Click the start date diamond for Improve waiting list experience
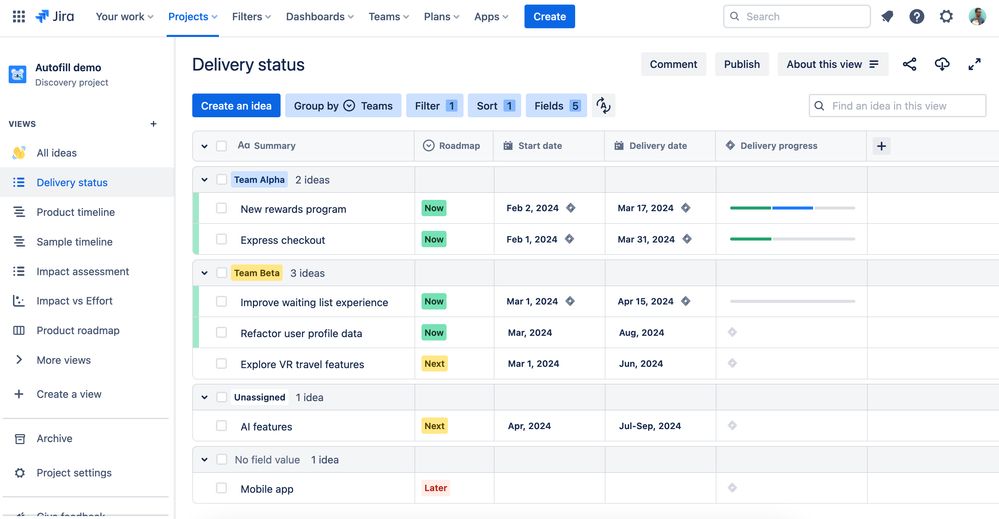This screenshot has width=999, height=519. pyautogui.click(x=570, y=301)
